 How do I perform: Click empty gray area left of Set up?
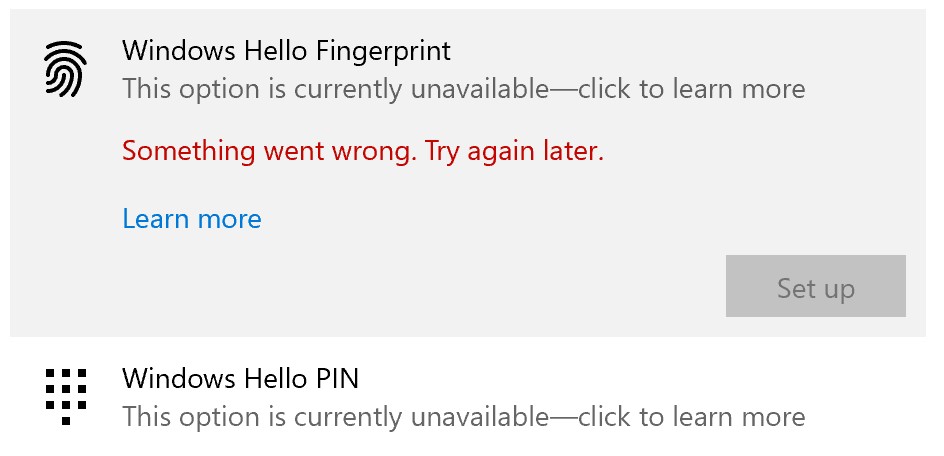[421, 286]
